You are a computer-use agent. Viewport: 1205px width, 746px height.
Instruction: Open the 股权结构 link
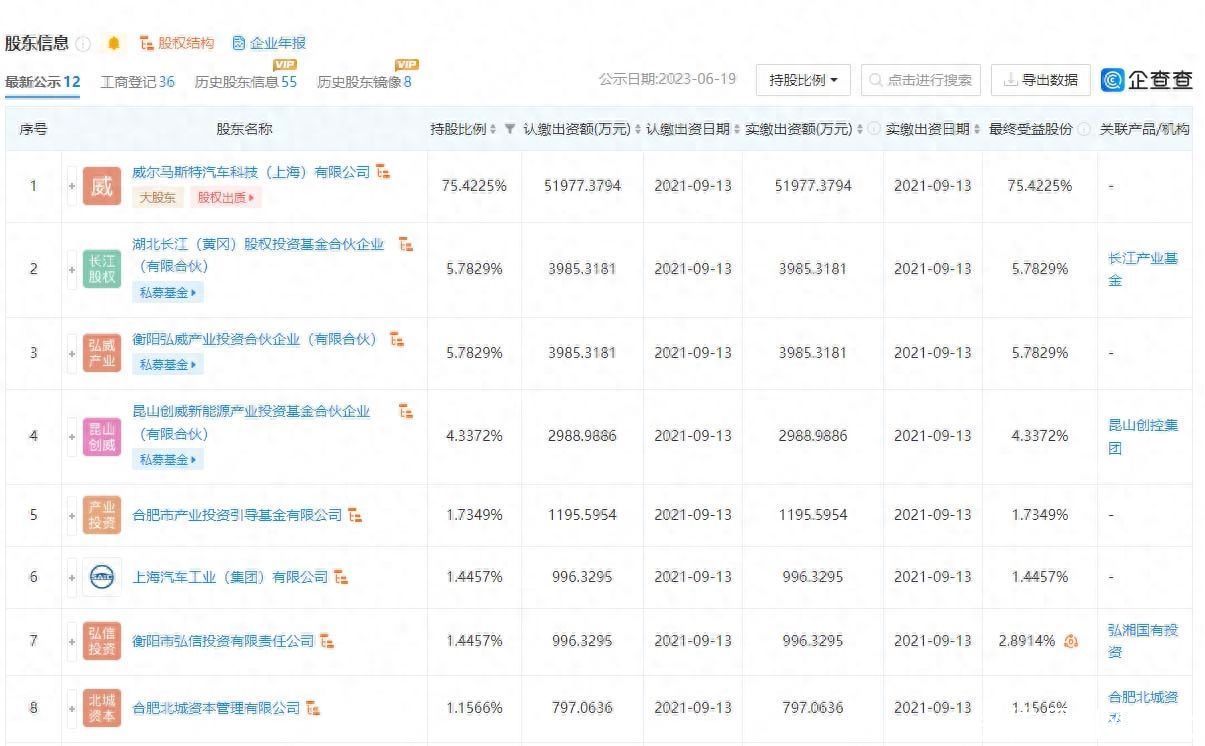pos(177,43)
